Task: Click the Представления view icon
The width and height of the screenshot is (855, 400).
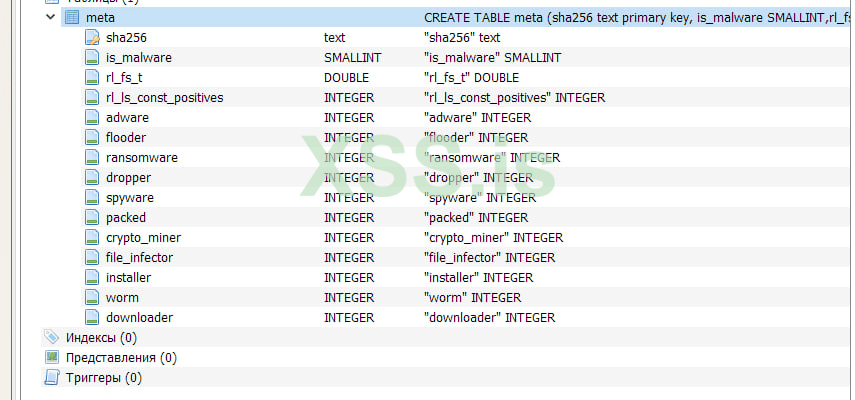Action: coord(52,357)
